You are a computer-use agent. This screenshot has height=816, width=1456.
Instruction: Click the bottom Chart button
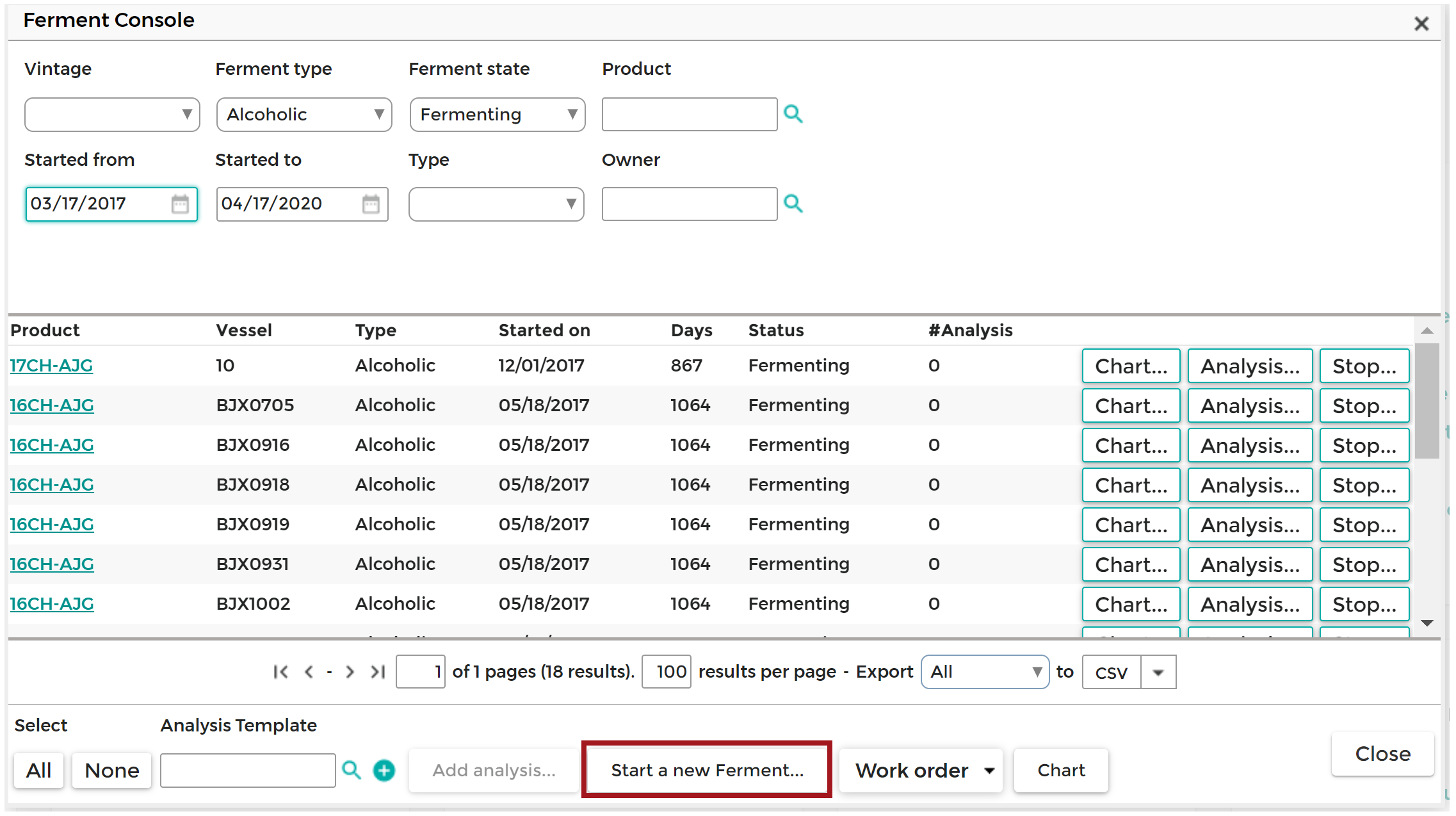(x=1061, y=770)
